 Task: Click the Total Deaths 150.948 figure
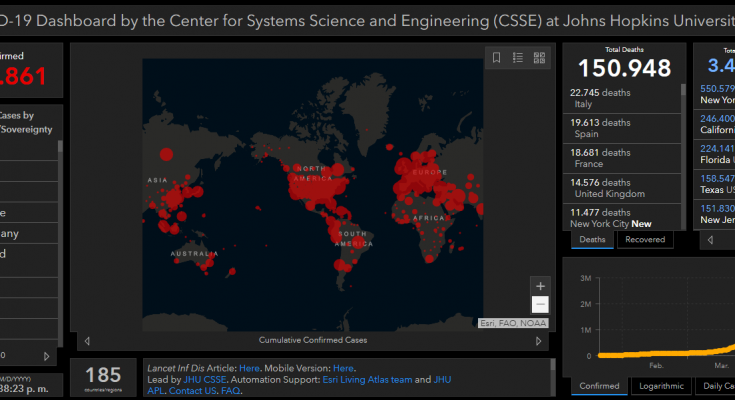[x=624, y=68]
